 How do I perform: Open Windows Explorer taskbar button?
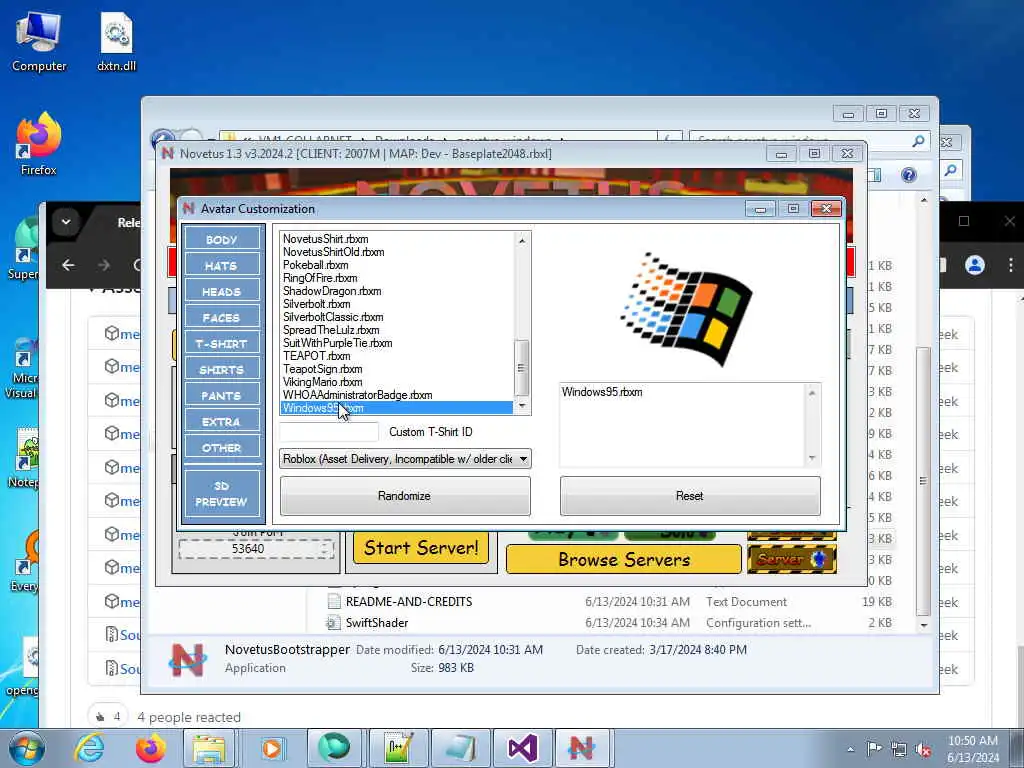pyautogui.click(x=209, y=748)
